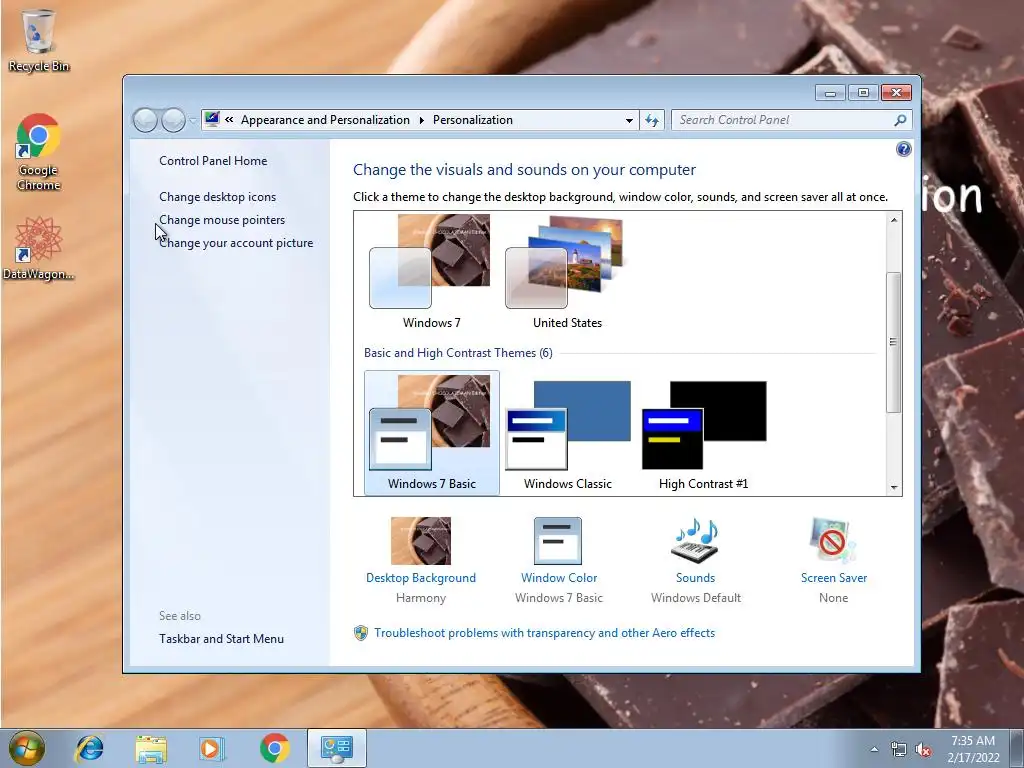Click the network tray icon
Viewport: 1024px width, 768px height.
click(899, 750)
